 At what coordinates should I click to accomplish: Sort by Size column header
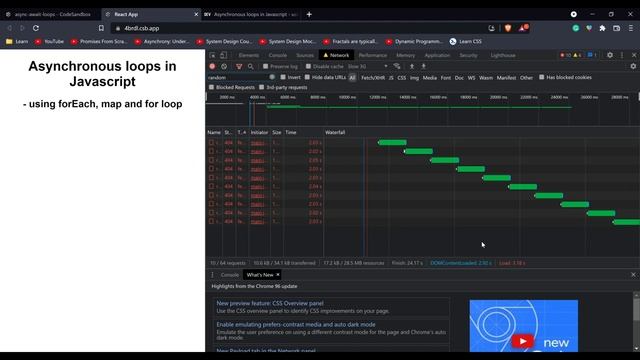click(x=277, y=132)
